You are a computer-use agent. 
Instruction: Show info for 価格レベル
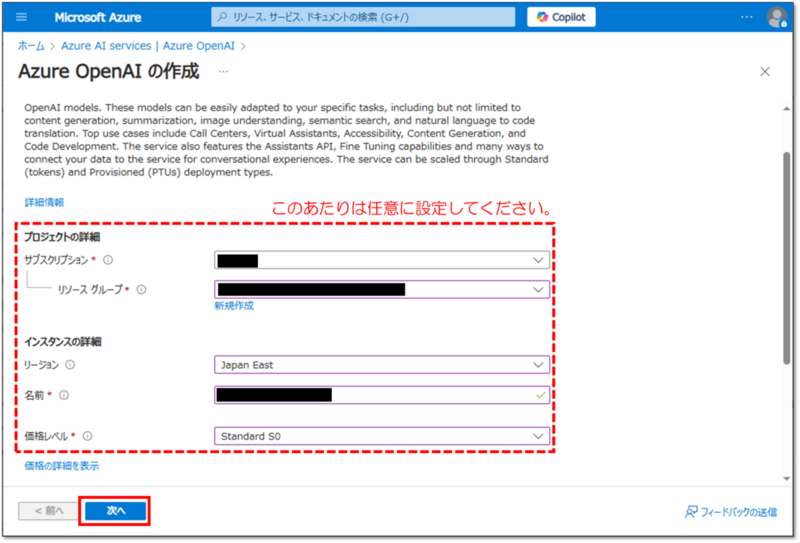pos(87,436)
